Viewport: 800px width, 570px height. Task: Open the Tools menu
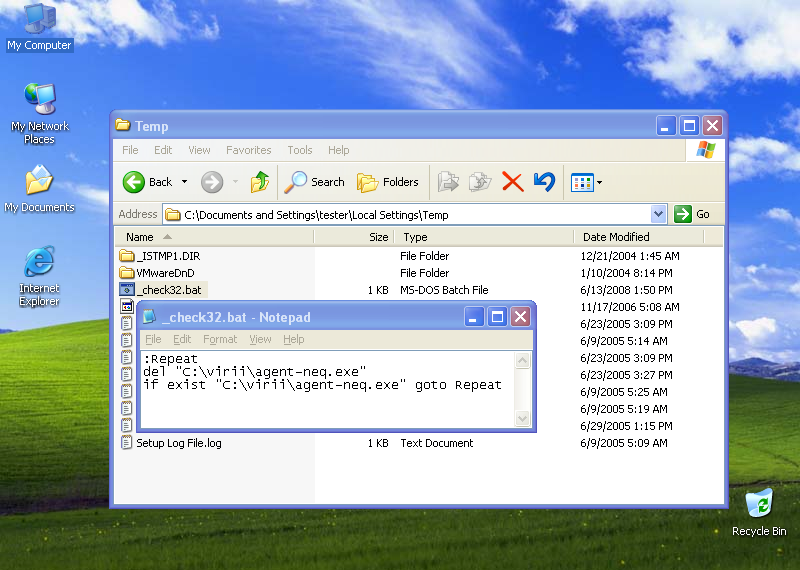pos(299,150)
